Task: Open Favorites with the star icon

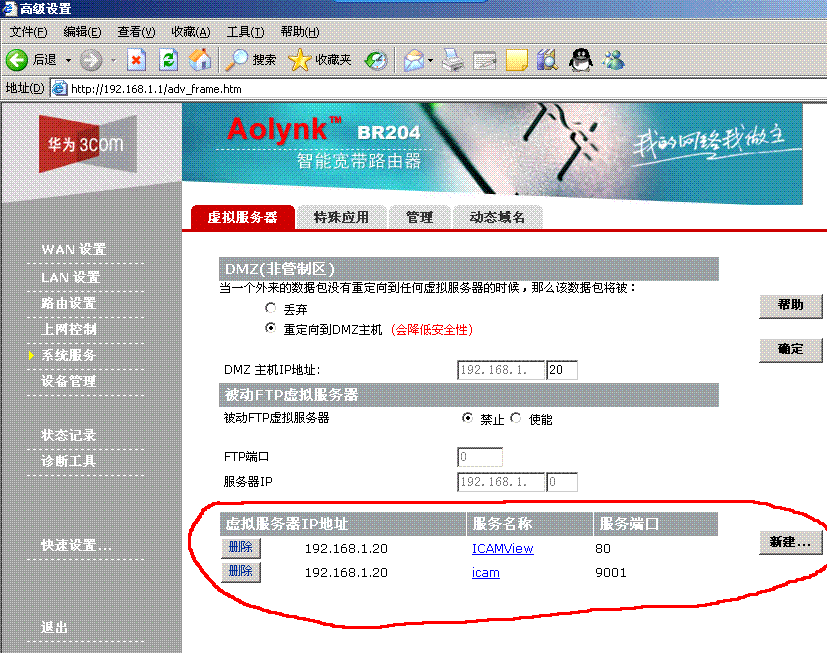Action: (300, 60)
